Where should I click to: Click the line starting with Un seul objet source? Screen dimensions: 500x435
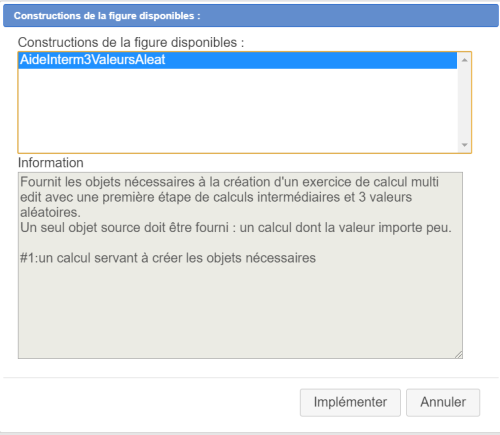(236, 228)
